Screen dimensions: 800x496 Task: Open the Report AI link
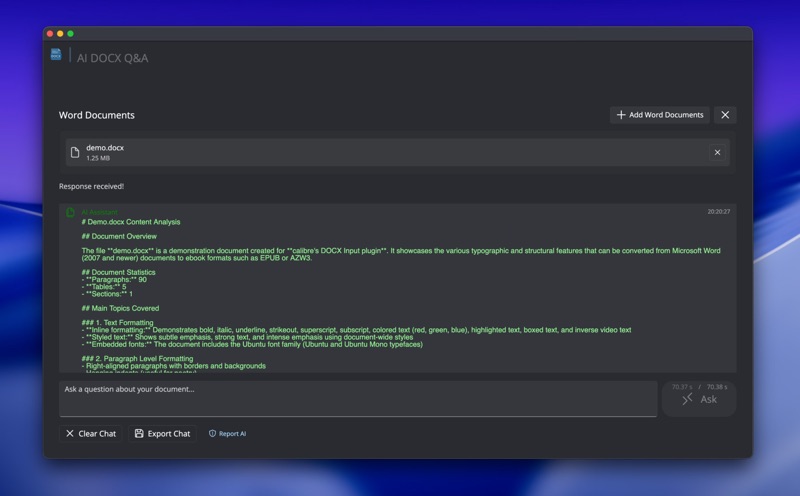point(228,433)
